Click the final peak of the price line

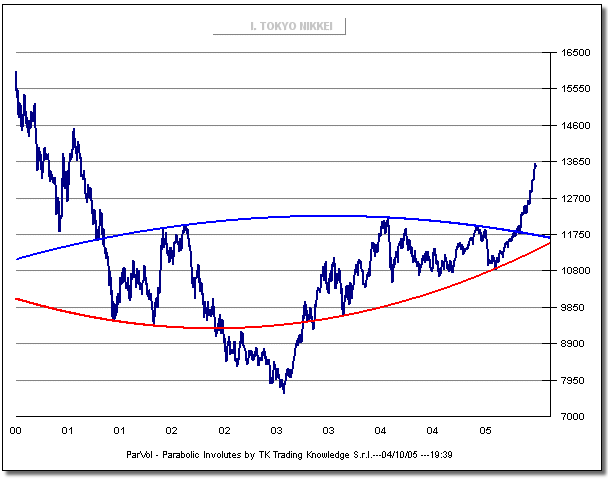pyautogui.click(x=536, y=163)
